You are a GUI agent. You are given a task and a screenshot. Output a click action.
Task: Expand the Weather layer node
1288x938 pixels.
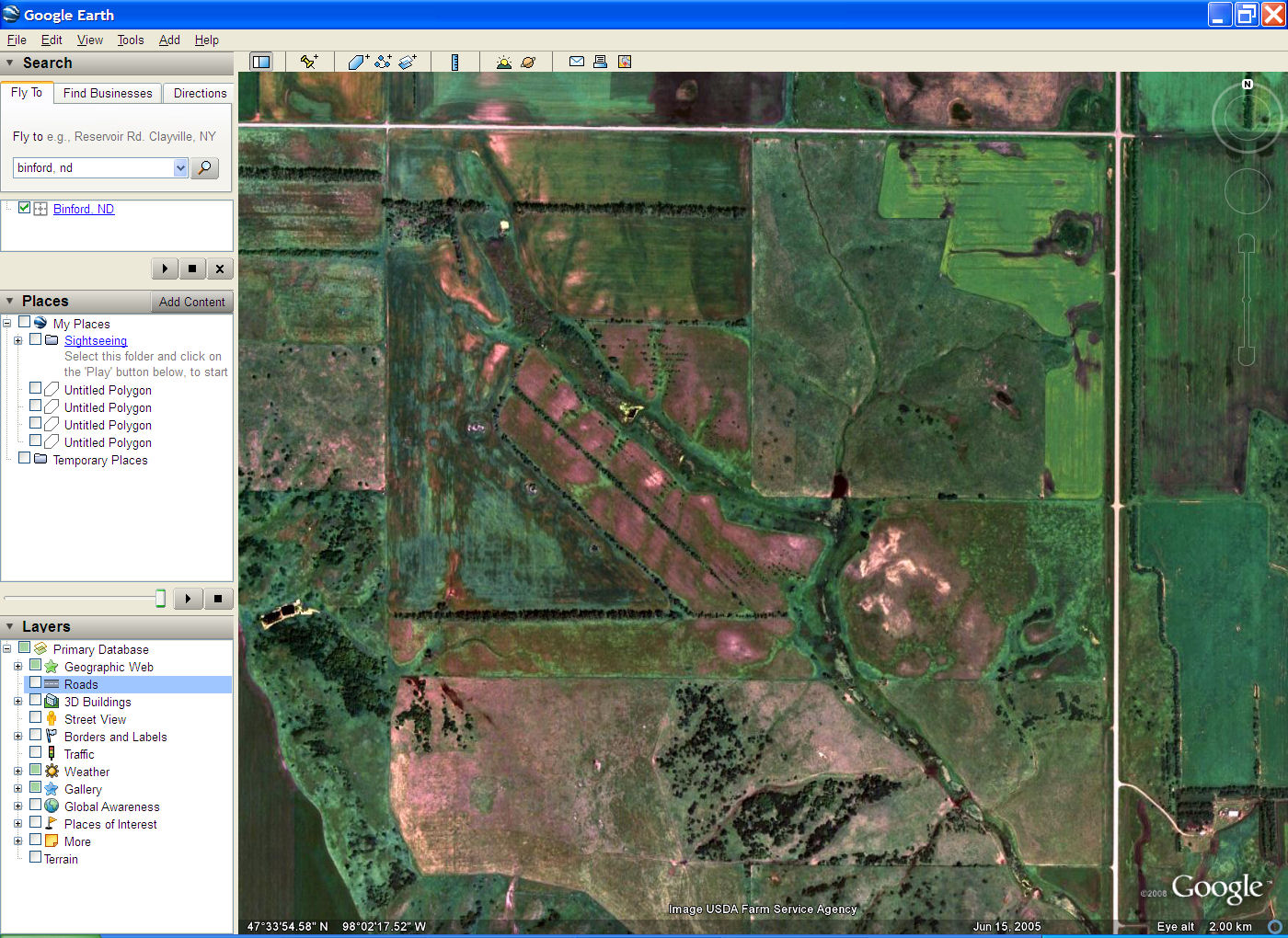coord(17,772)
